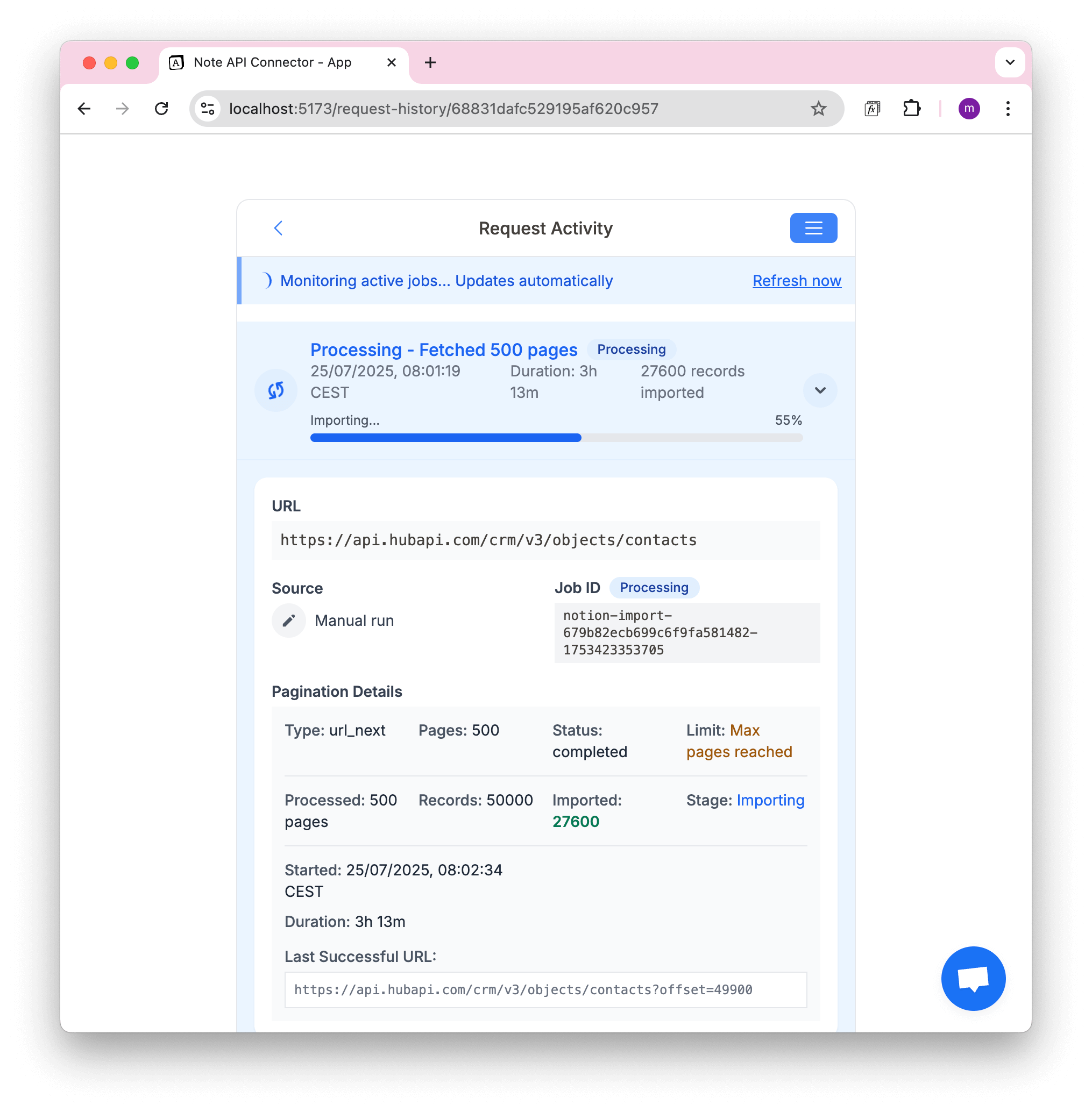Click the purple profile avatar
Screen dimensions: 1092x1112
point(969,108)
